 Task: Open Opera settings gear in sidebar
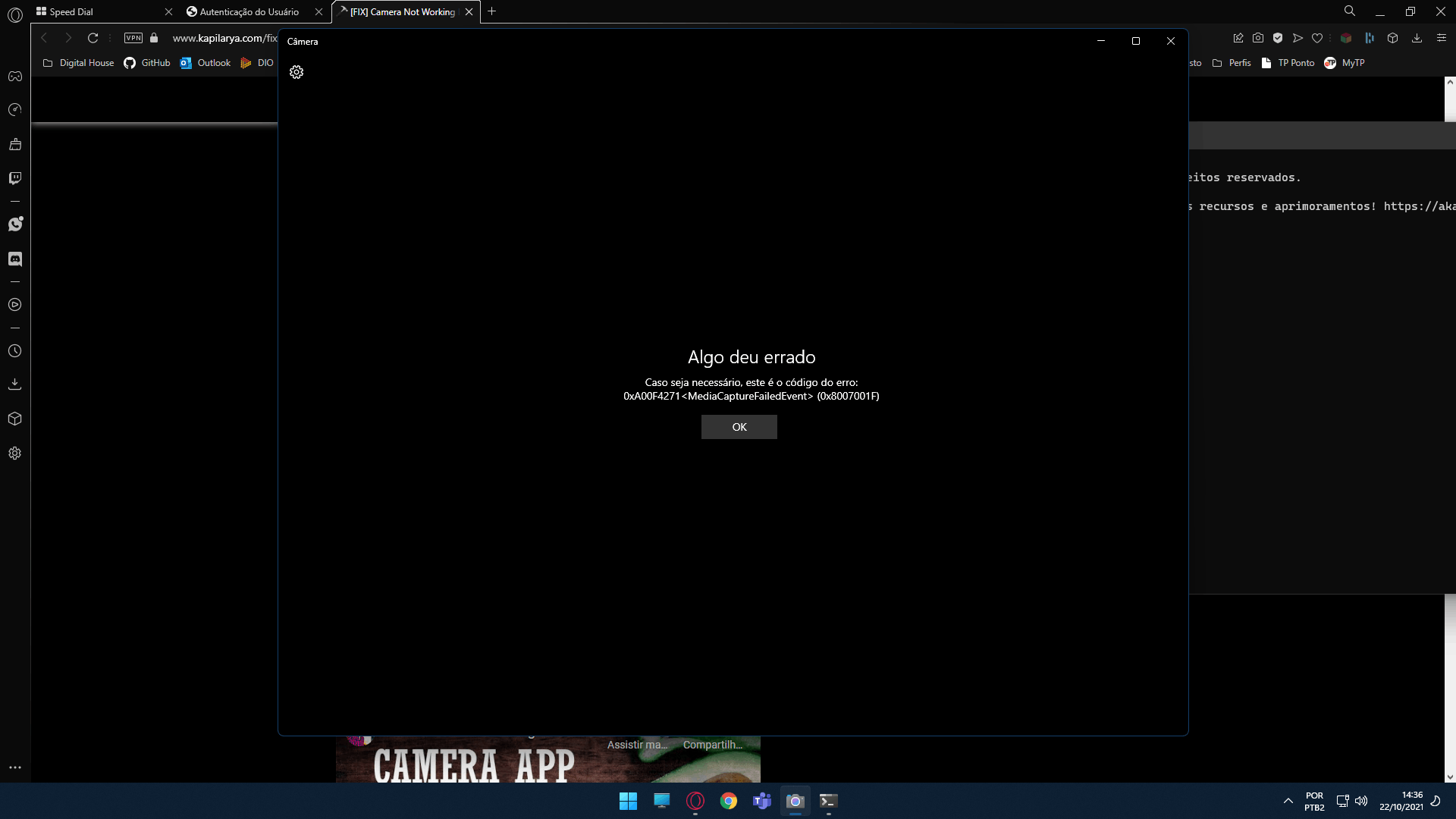pyautogui.click(x=15, y=453)
